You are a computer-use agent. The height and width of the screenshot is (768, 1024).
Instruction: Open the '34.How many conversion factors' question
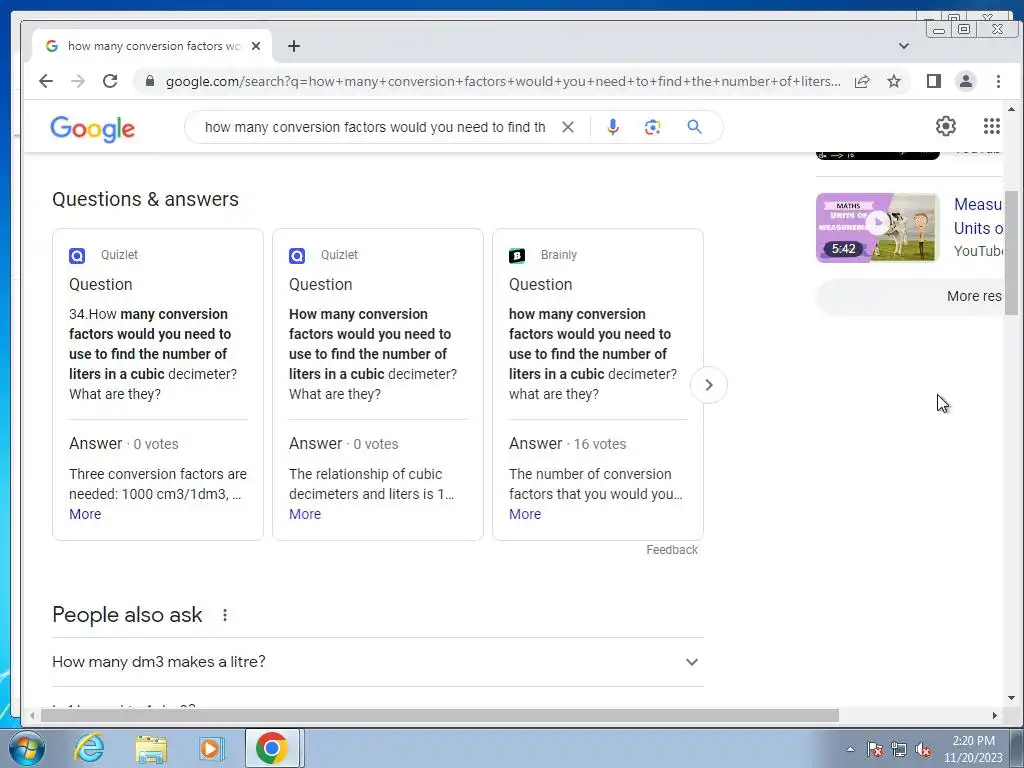point(153,354)
